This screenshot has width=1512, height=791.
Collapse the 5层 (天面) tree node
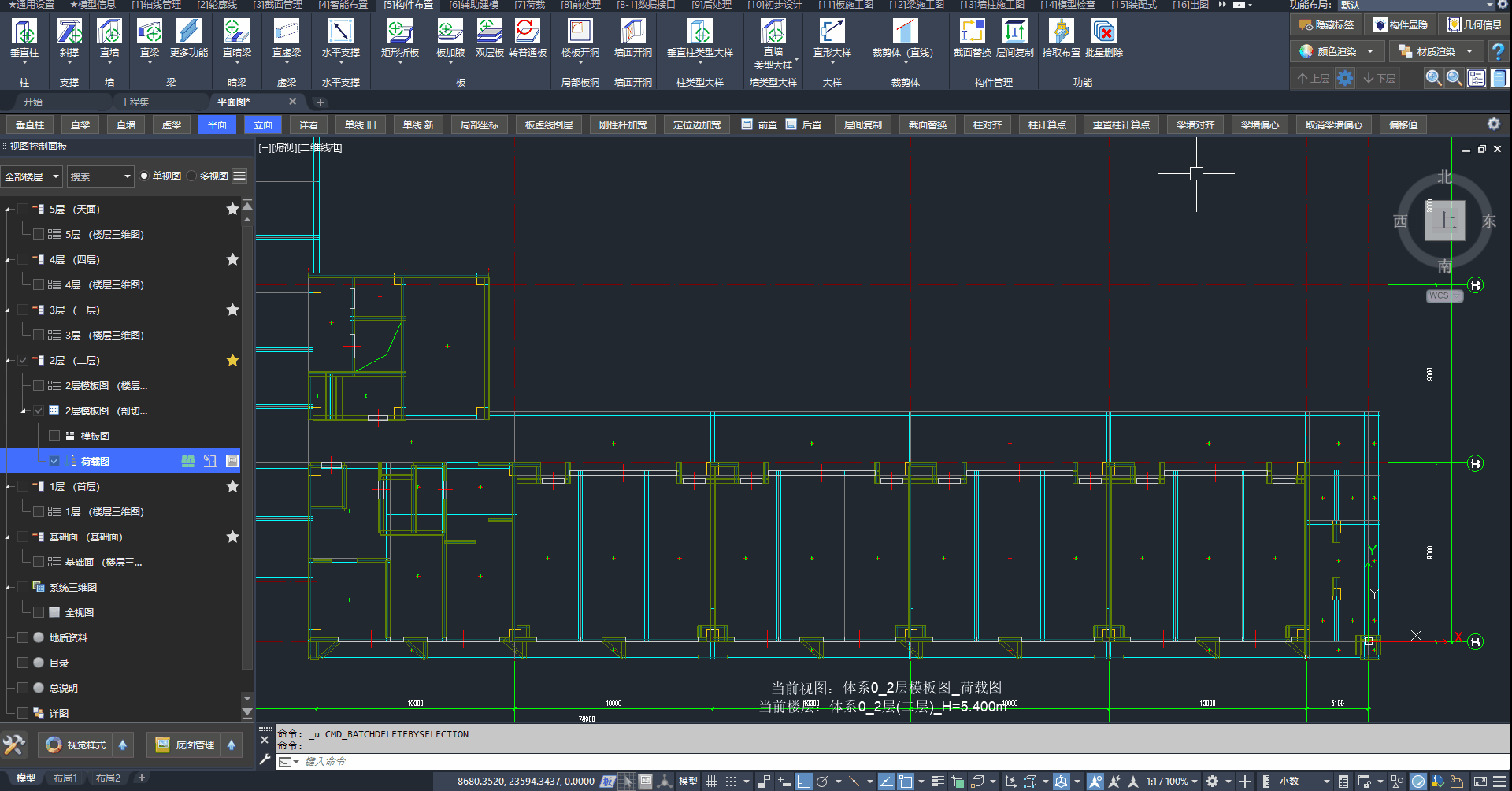coord(8,209)
